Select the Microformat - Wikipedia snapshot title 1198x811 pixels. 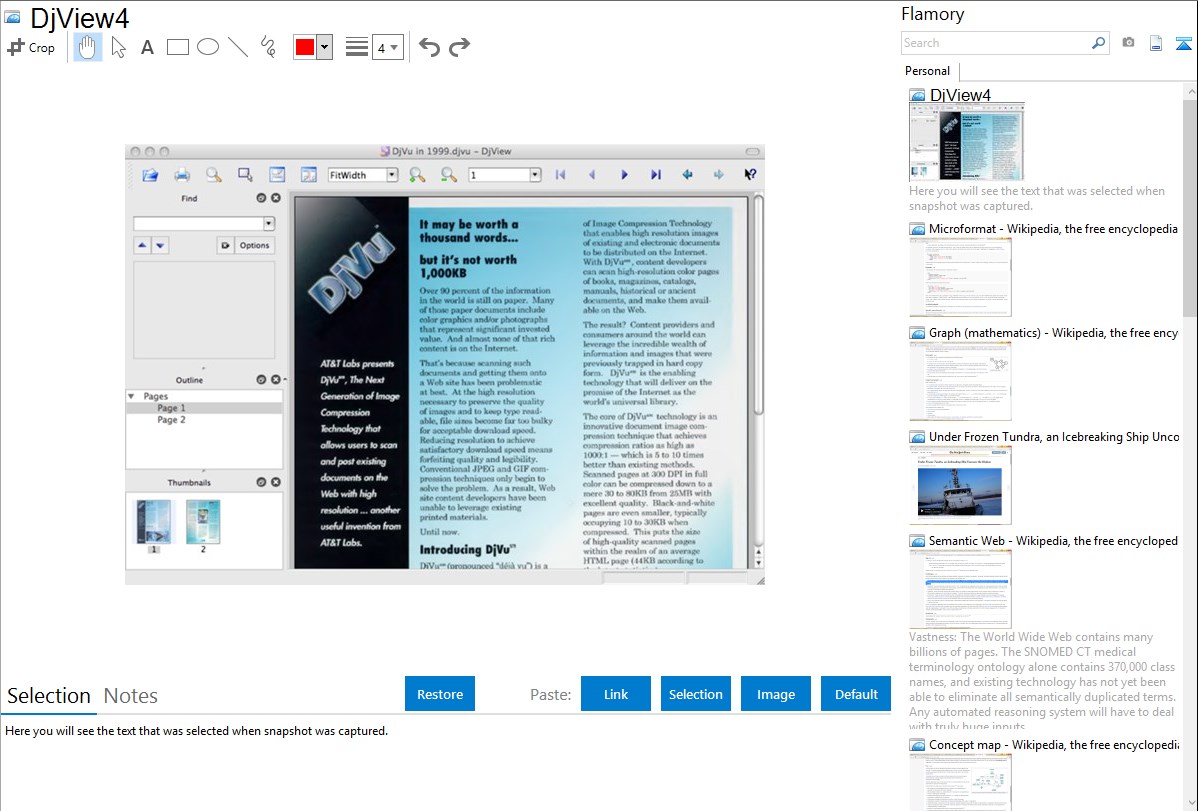coord(1053,229)
